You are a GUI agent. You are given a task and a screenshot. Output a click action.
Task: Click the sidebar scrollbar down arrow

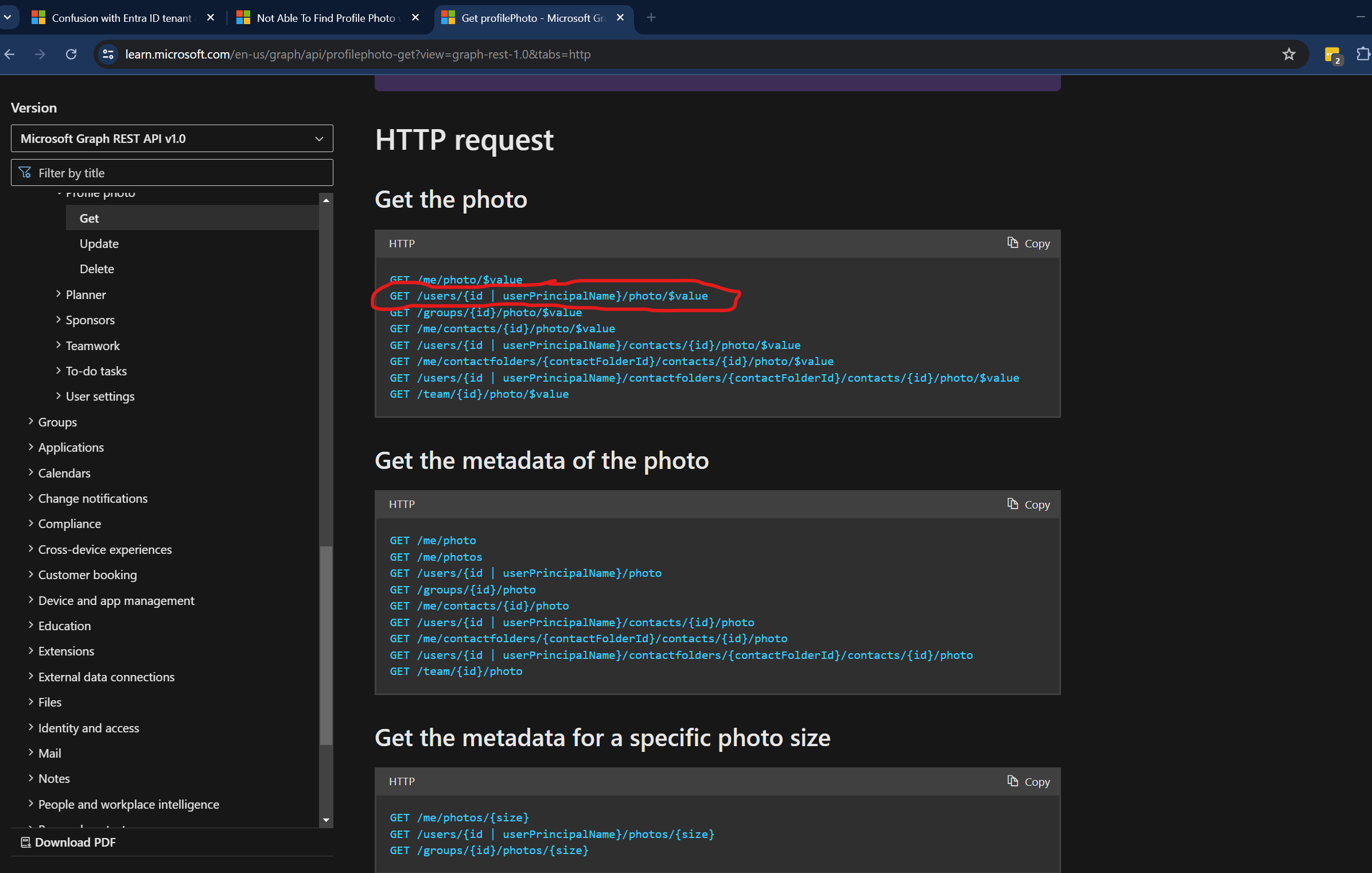[x=326, y=820]
